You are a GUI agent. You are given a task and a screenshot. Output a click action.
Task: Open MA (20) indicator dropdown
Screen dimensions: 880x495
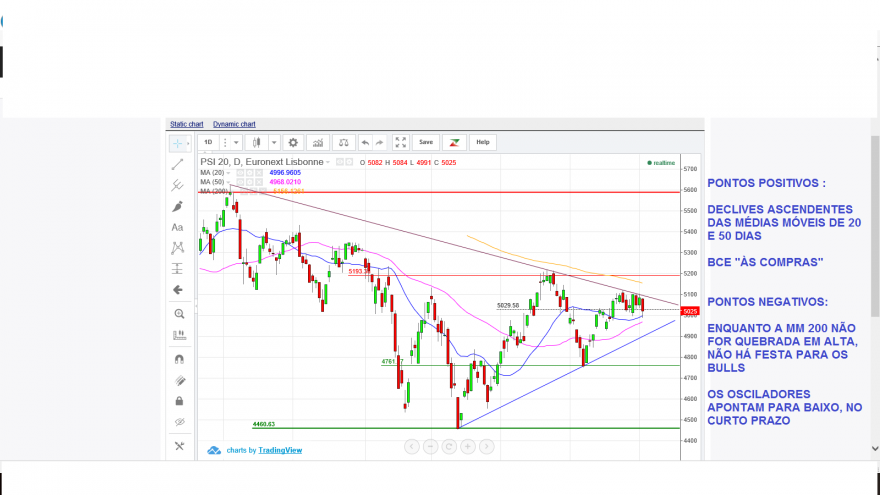tap(228, 173)
